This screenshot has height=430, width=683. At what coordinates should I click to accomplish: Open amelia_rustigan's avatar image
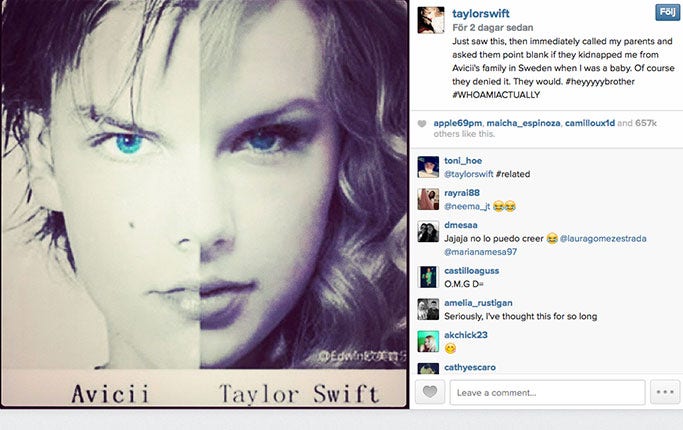tap(428, 309)
